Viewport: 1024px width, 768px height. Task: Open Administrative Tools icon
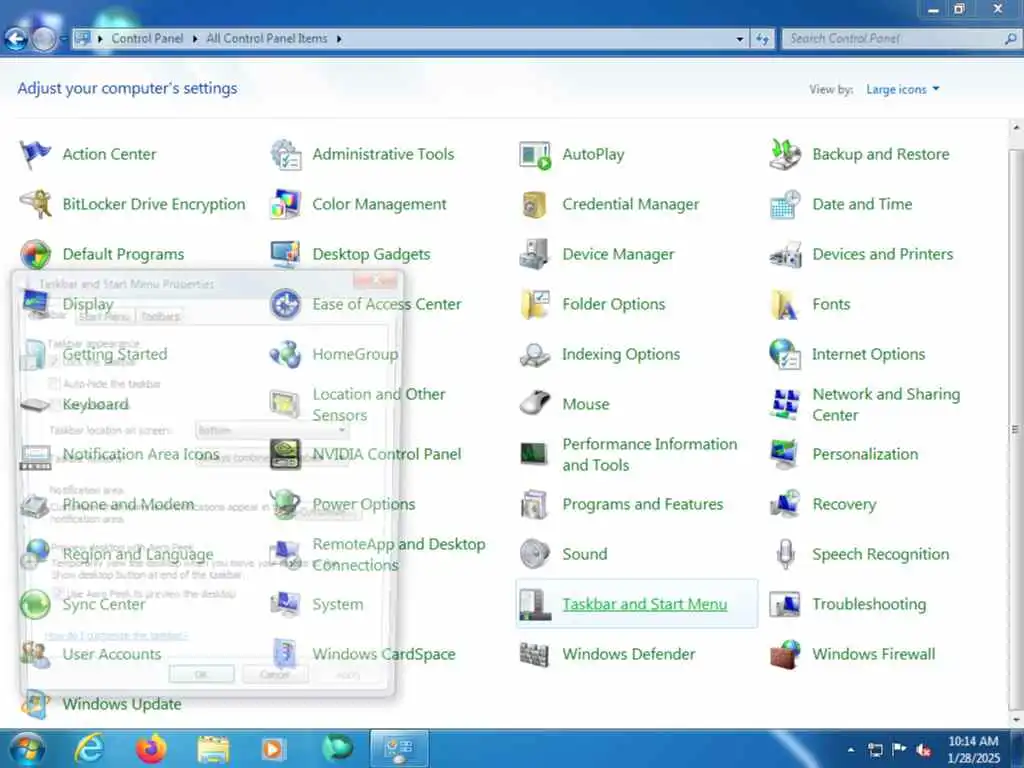[x=285, y=154]
